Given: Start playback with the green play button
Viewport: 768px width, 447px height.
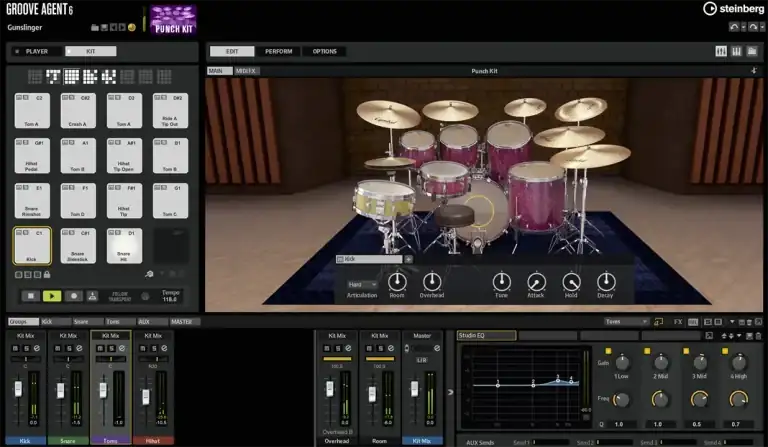Looking at the screenshot, I should (x=52, y=296).
